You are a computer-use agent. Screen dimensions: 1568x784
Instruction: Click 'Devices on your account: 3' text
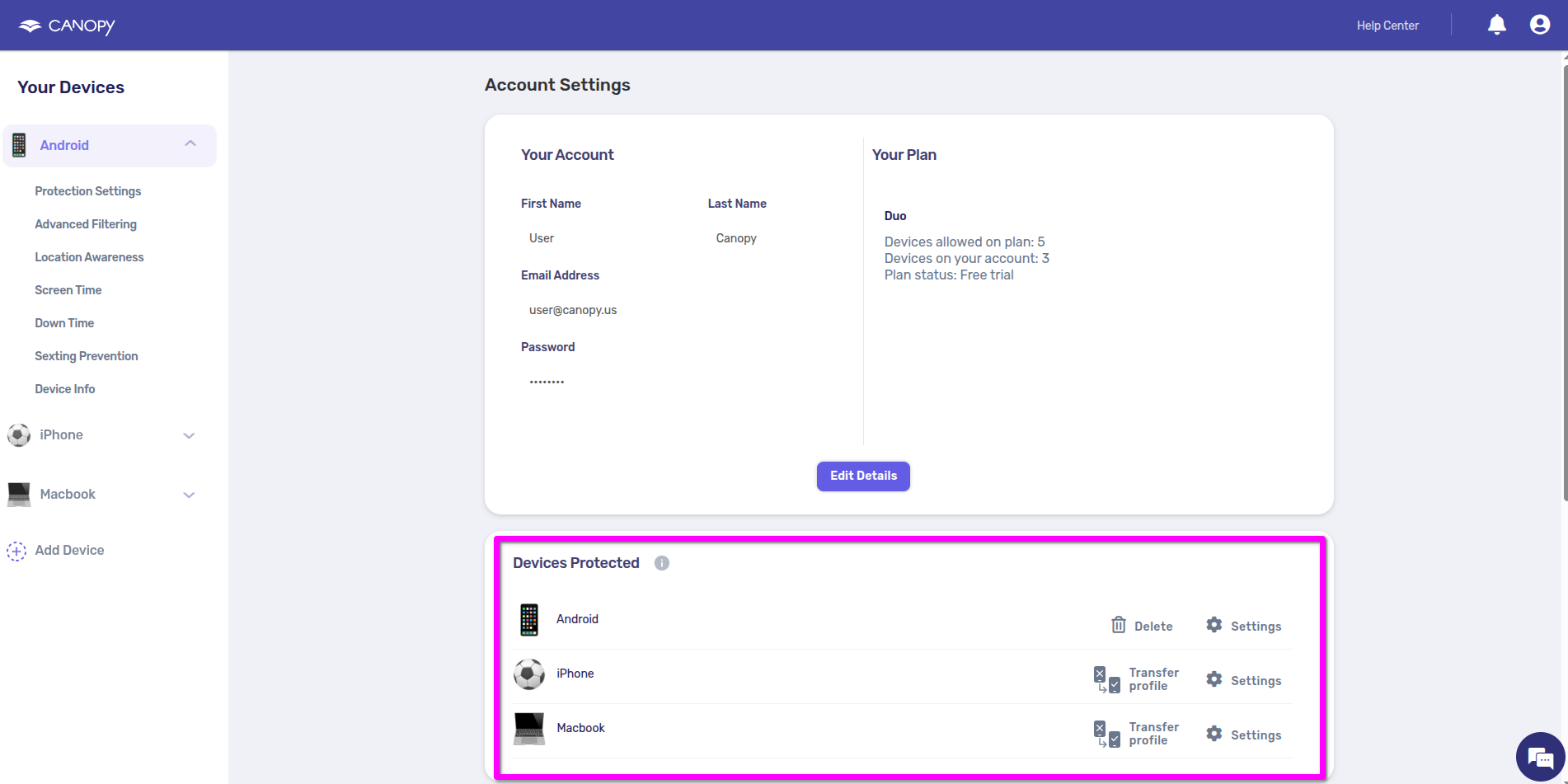[x=967, y=258]
